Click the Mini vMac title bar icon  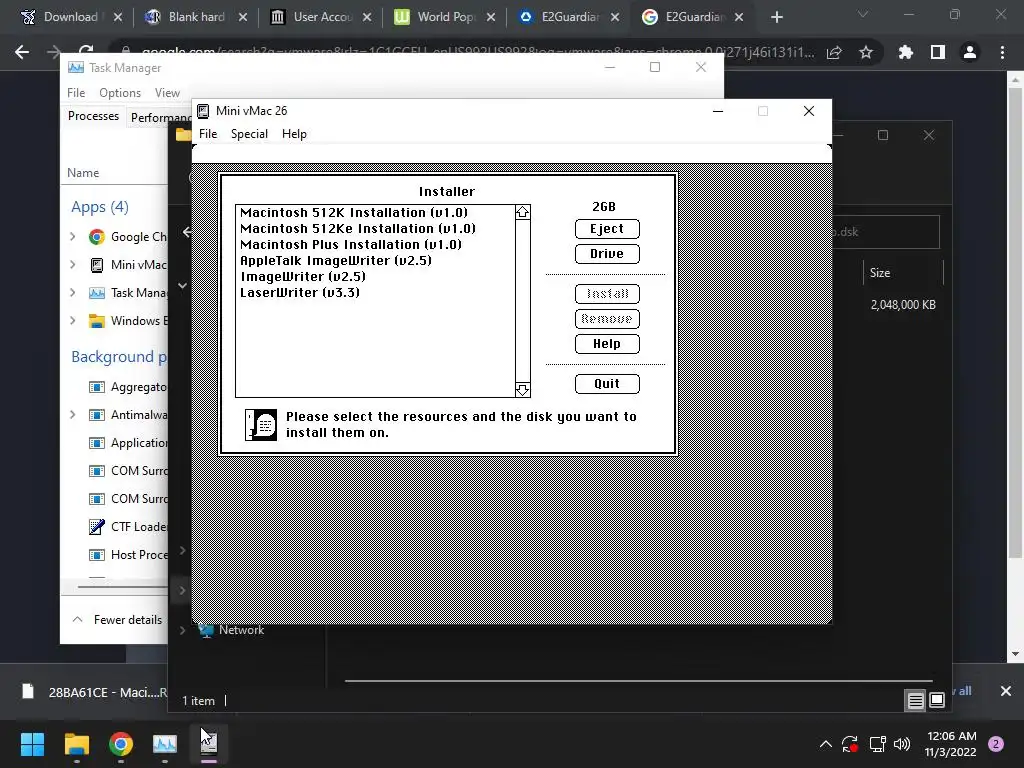coord(204,111)
